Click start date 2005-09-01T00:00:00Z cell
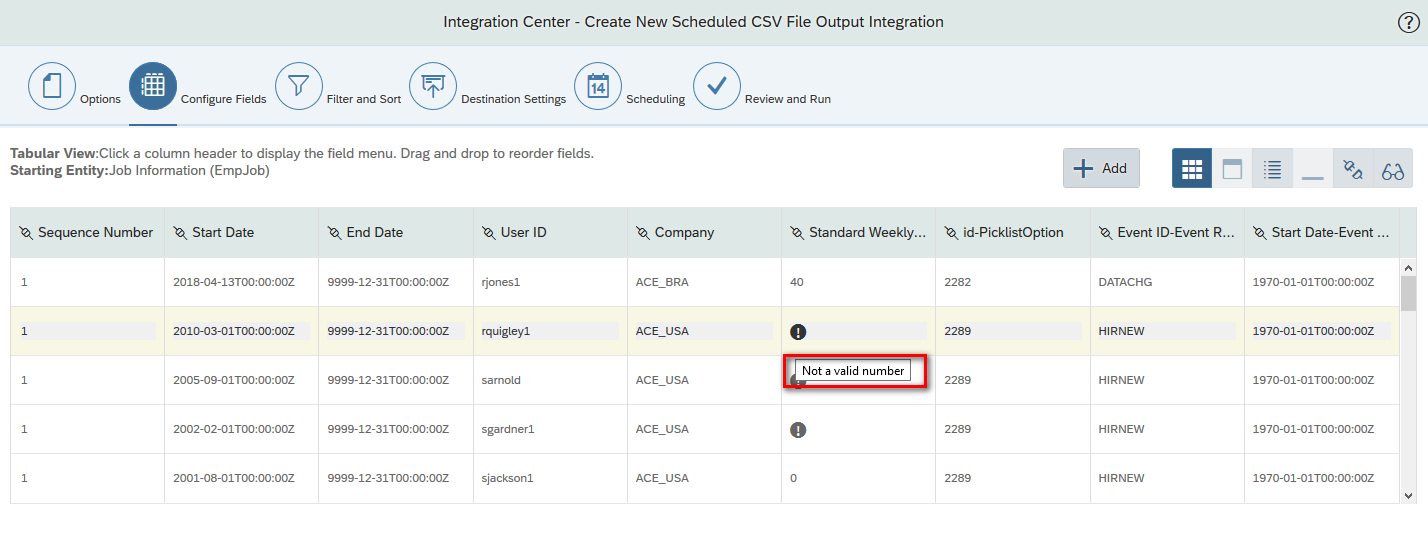 point(242,380)
